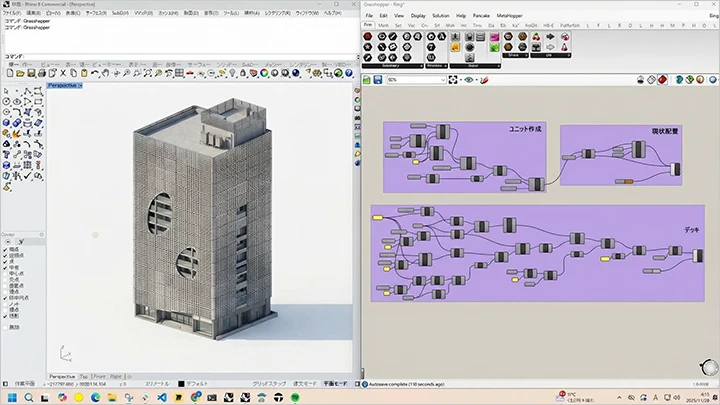Click the Undo arrow icon in Rhino toolbar

[95, 73]
